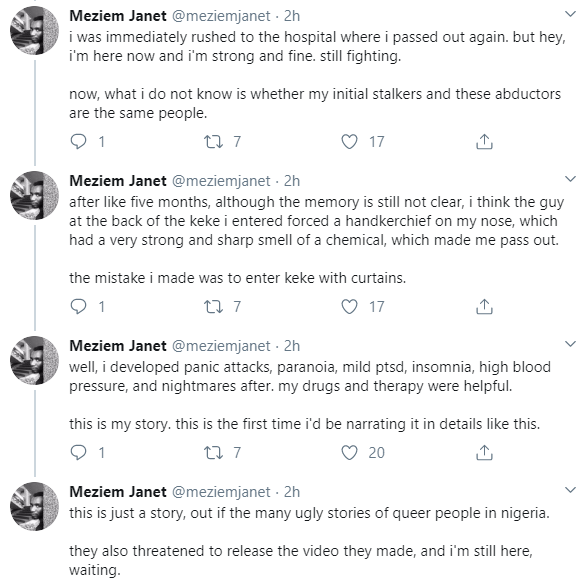Open chevron menu on queer people in nigeria tweet
Image resolution: width=582 pixels, height=583 pixels.
(570, 490)
